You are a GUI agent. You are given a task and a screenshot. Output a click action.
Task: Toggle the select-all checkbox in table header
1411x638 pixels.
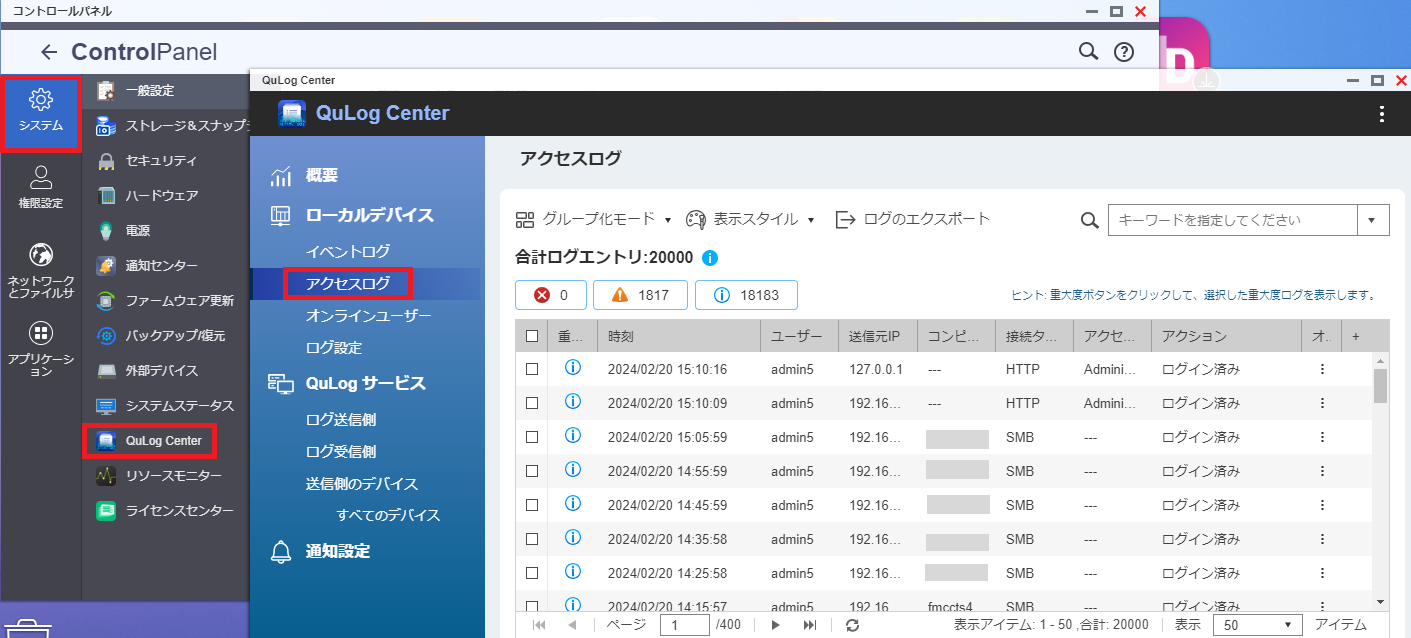[x=532, y=337]
